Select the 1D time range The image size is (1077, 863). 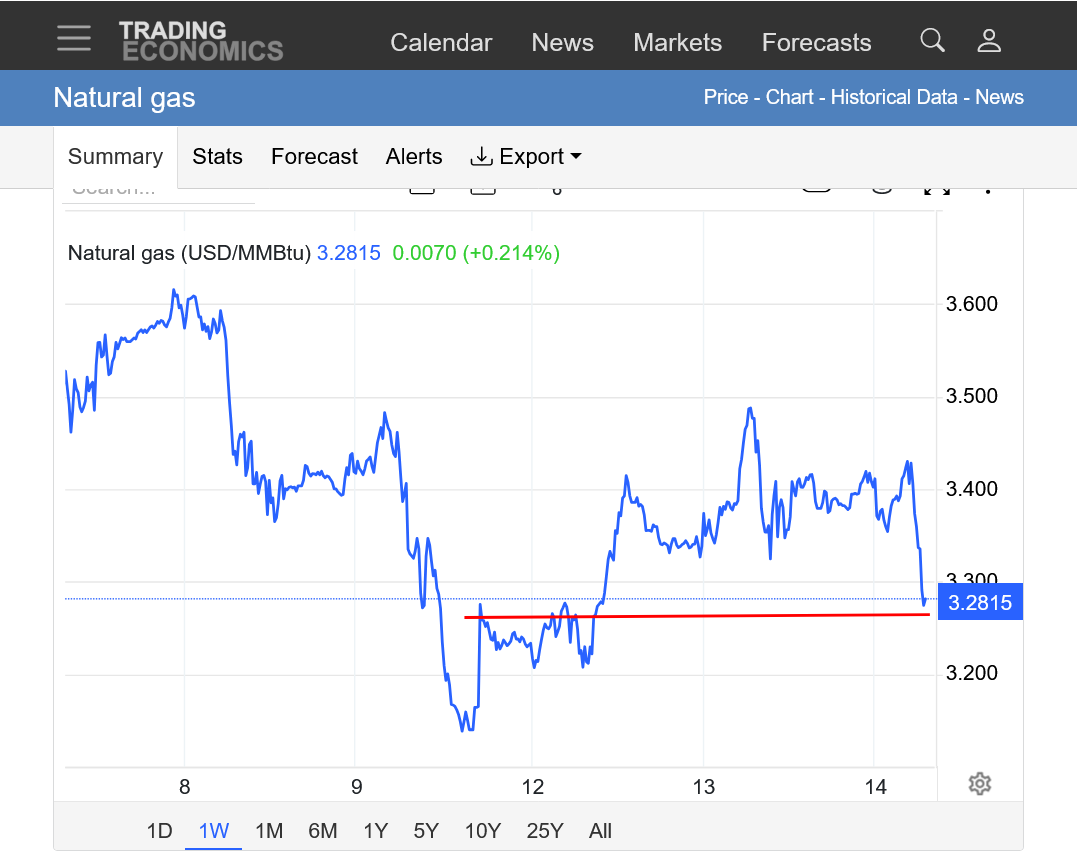tap(160, 831)
